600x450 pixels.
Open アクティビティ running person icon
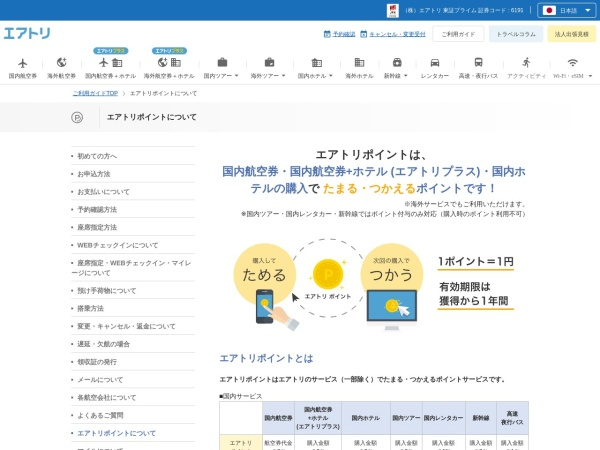[527, 62]
